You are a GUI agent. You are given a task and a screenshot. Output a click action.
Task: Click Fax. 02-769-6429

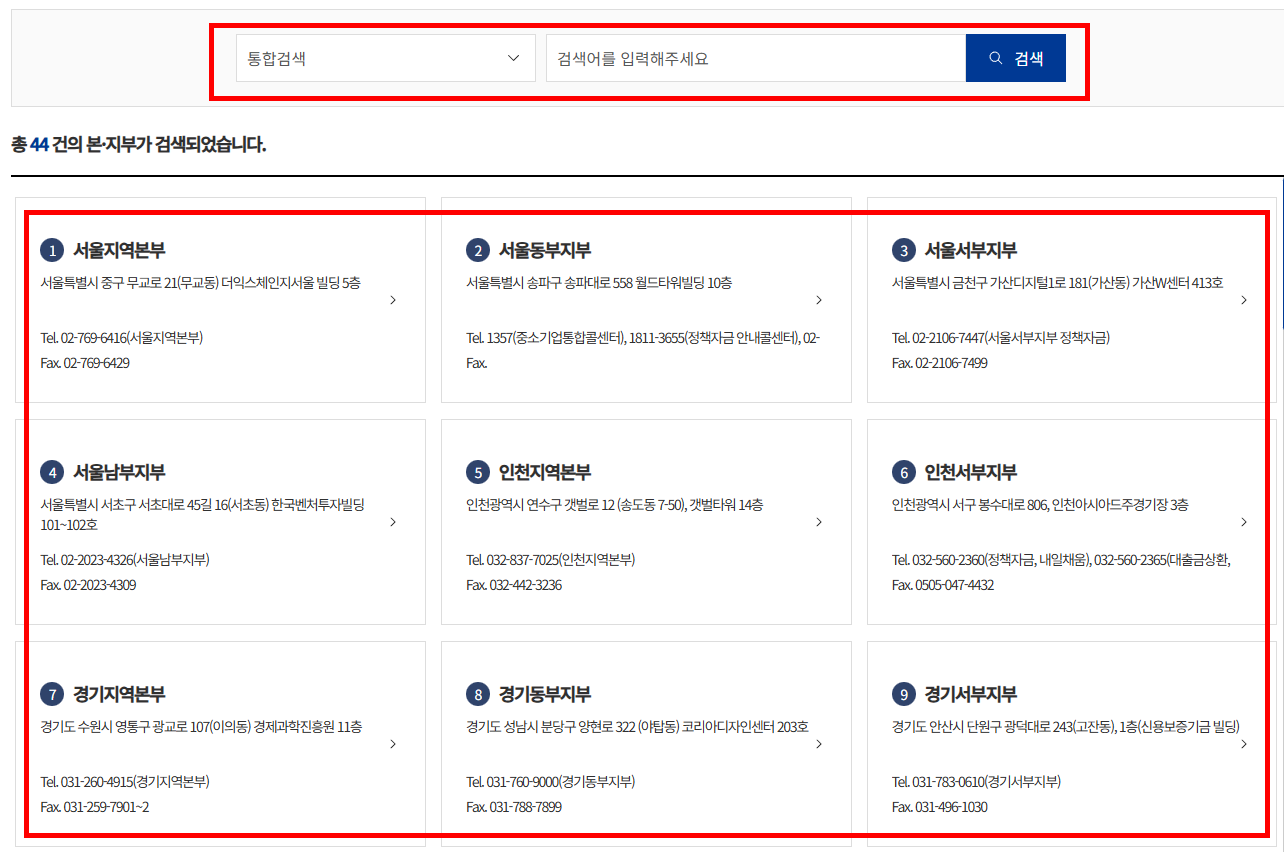click(x=85, y=363)
